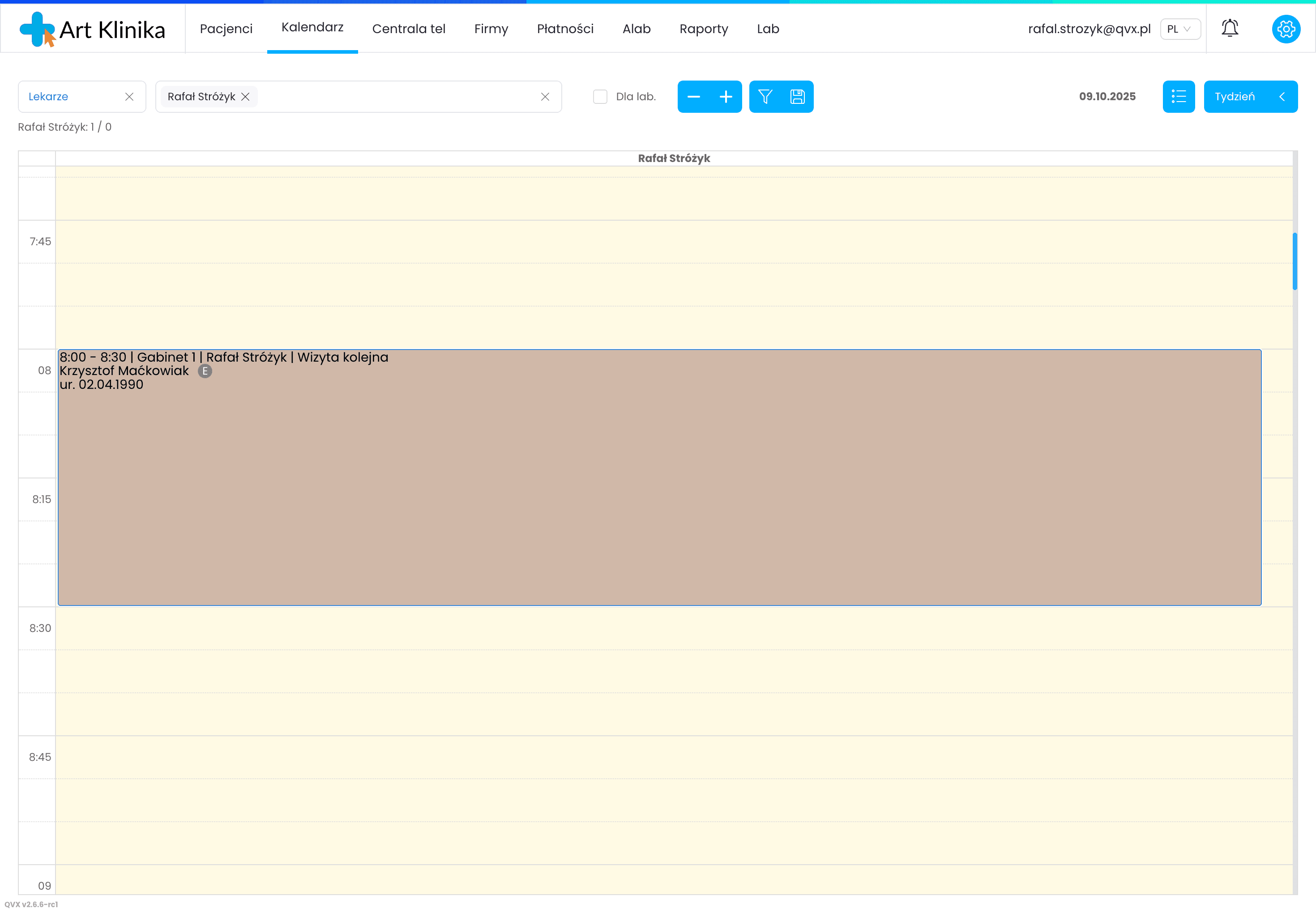The height and width of the screenshot is (913, 1316).
Task: Click the 09.10.2025 date label
Action: (1107, 97)
